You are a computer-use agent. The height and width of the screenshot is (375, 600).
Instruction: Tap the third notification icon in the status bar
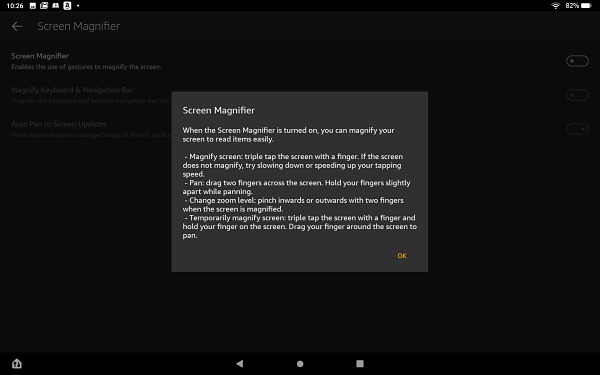[x=55, y=6]
